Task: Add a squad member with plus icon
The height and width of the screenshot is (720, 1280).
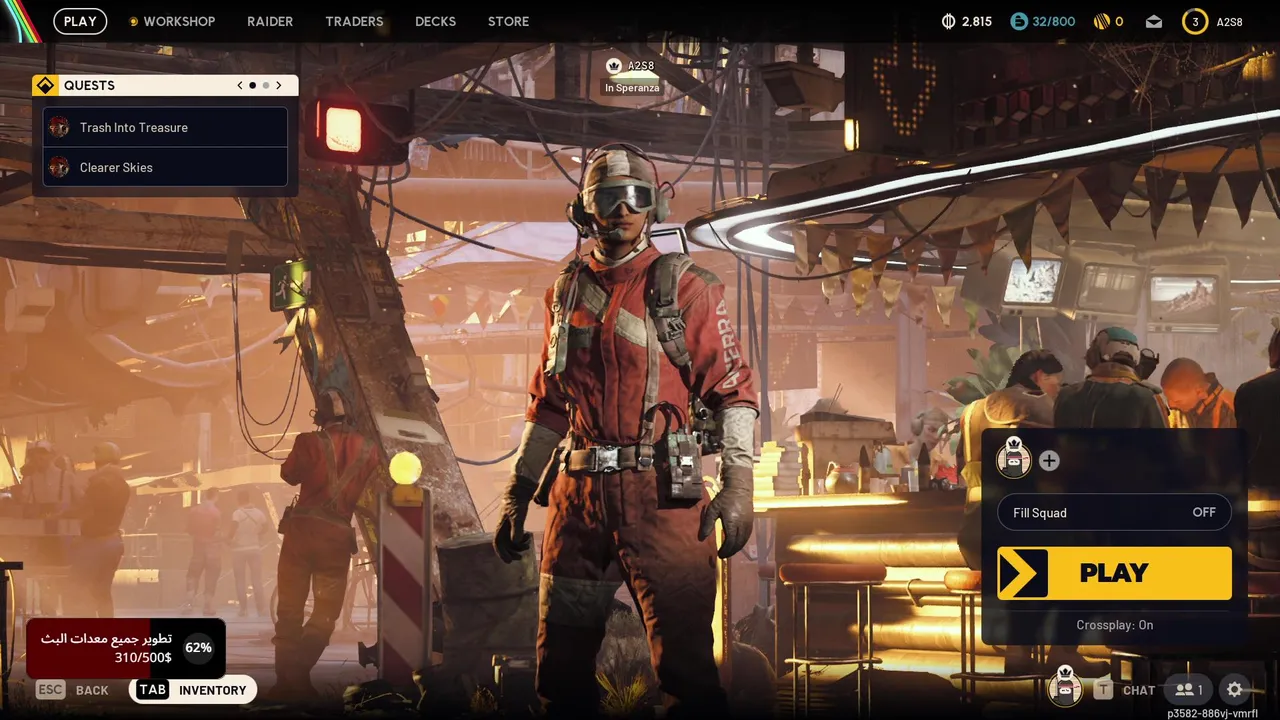Action: coord(1049,461)
